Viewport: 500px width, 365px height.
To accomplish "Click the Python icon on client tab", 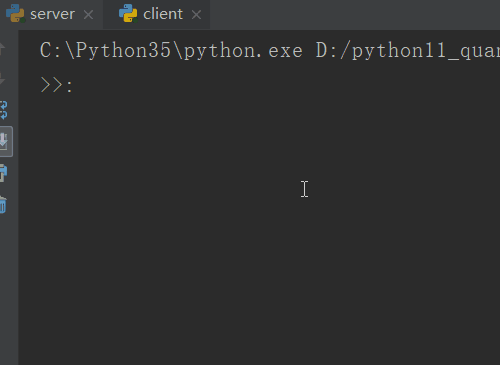I will click(x=128, y=14).
